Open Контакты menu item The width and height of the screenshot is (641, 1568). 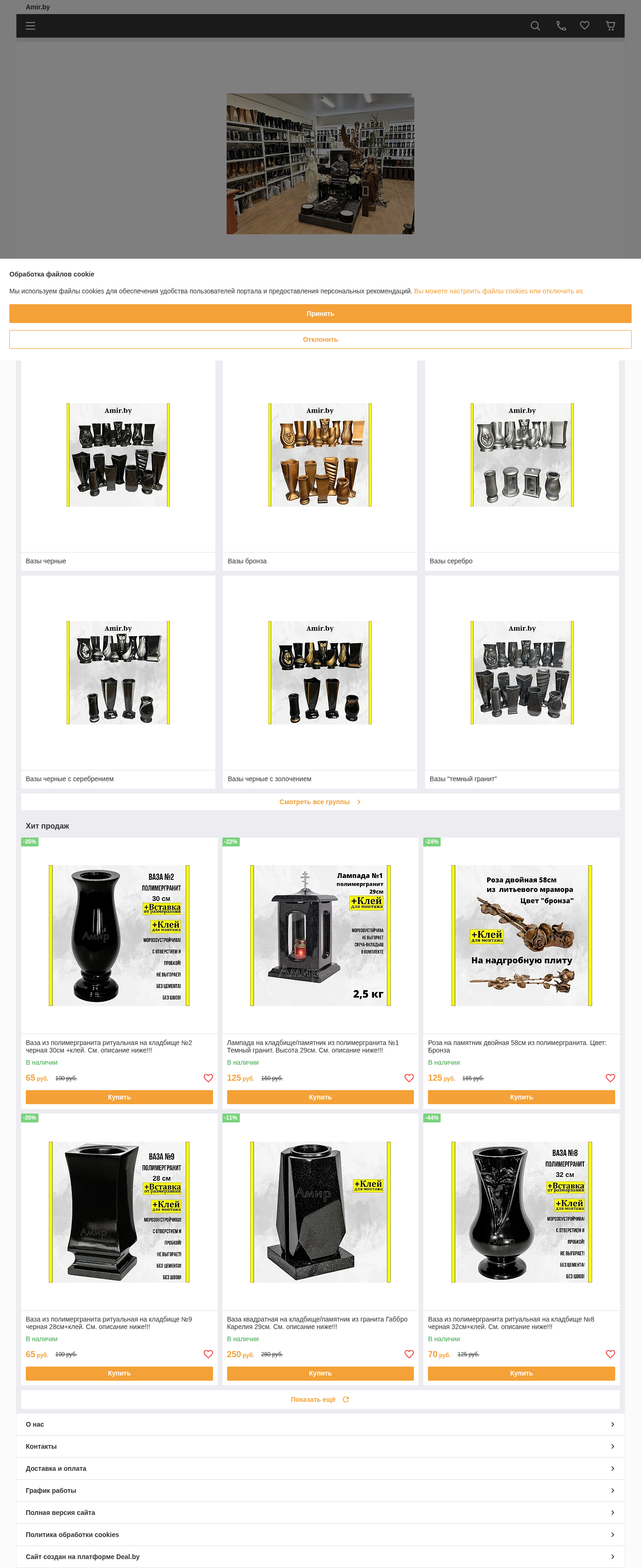tap(320, 1446)
